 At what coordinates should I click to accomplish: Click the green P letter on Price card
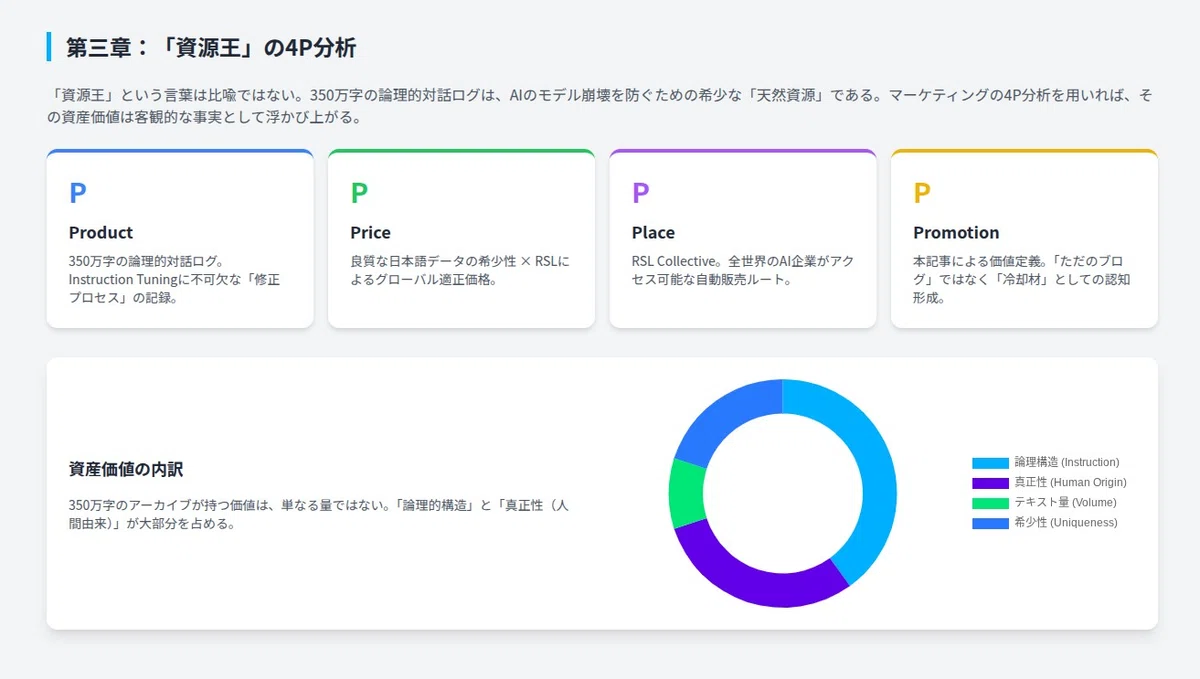click(x=359, y=193)
